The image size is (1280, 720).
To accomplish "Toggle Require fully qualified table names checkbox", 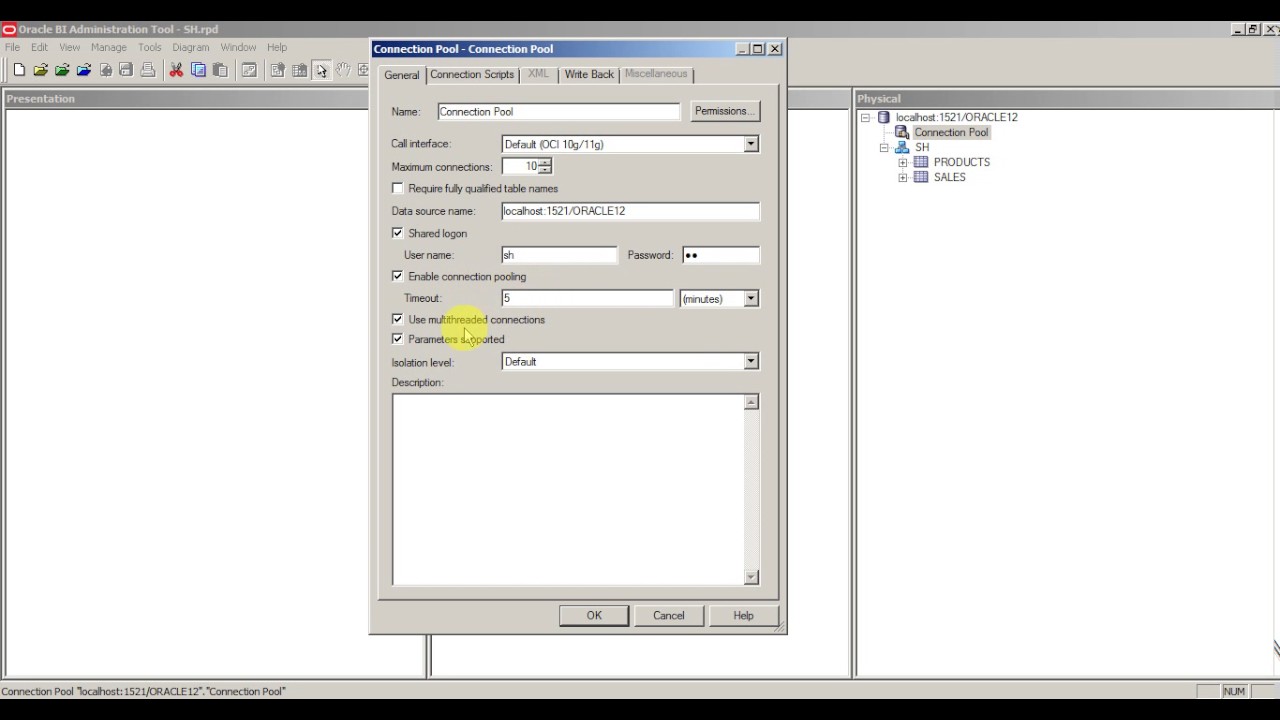I will coord(398,188).
